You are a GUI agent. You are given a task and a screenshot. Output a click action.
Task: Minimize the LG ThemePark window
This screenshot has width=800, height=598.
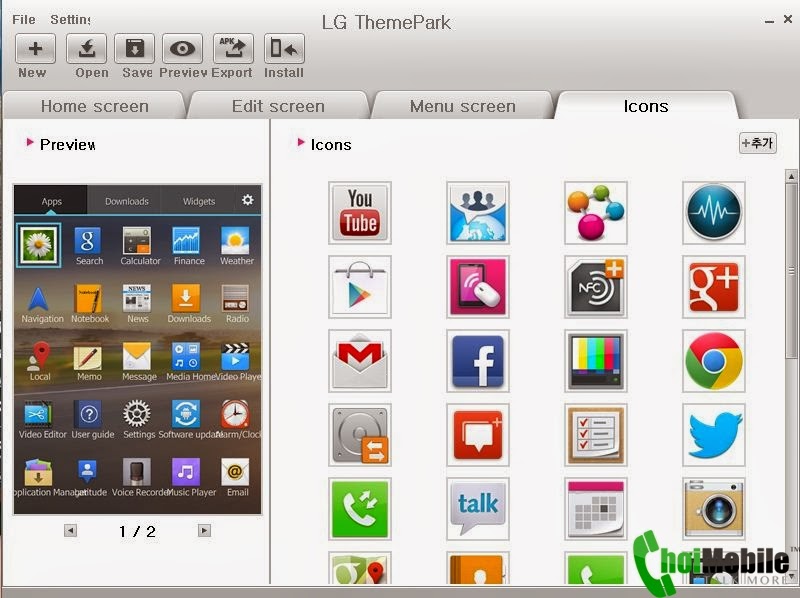coord(769,20)
